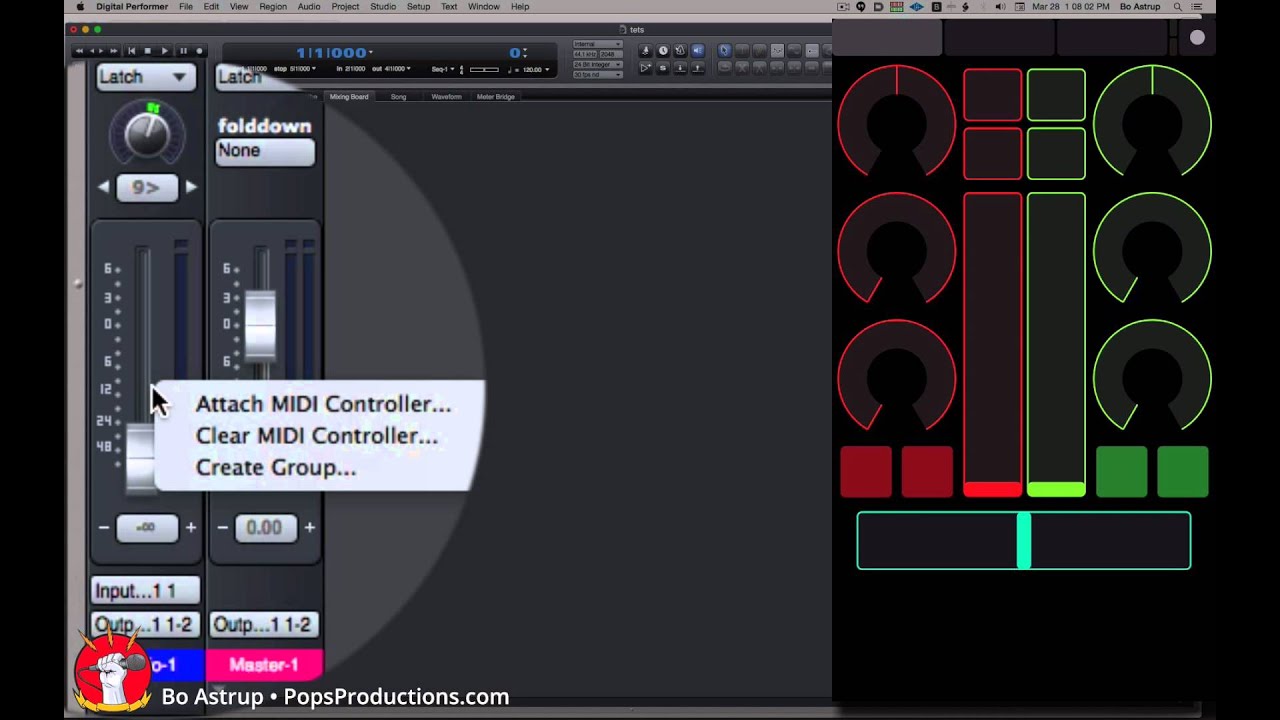Switch to the Waveform tab
Screen dimensions: 1280x720
click(x=446, y=97)
